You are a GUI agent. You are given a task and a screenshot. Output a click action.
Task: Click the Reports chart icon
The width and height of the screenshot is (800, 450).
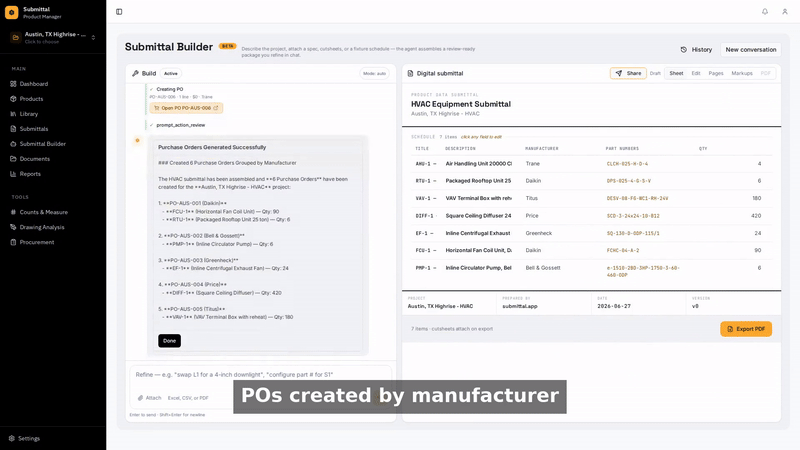(13, 174)
